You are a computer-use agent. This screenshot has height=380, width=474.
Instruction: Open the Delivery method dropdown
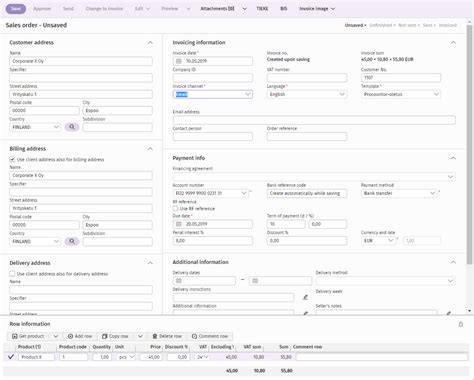coord(386,281)
